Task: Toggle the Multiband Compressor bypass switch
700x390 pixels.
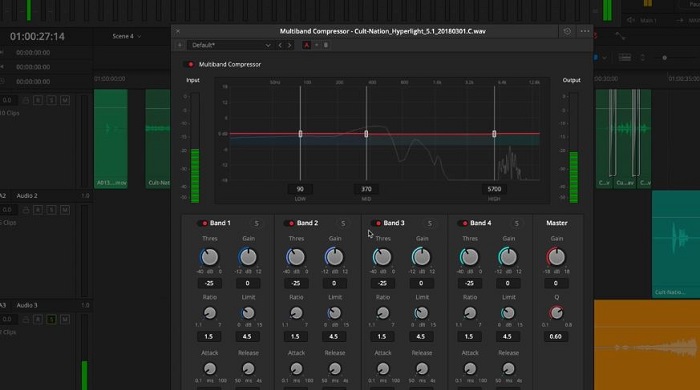Action: point(189,64)
